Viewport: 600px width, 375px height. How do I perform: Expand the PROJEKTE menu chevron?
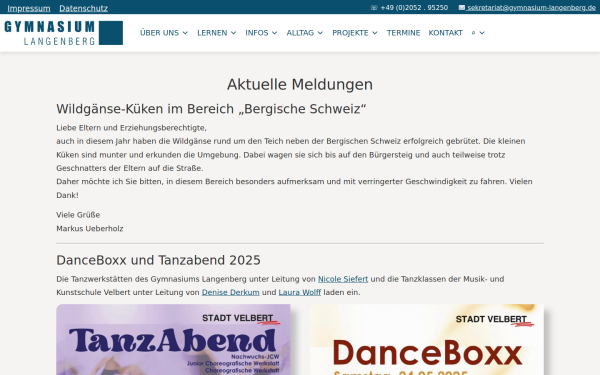coord(375,33)
